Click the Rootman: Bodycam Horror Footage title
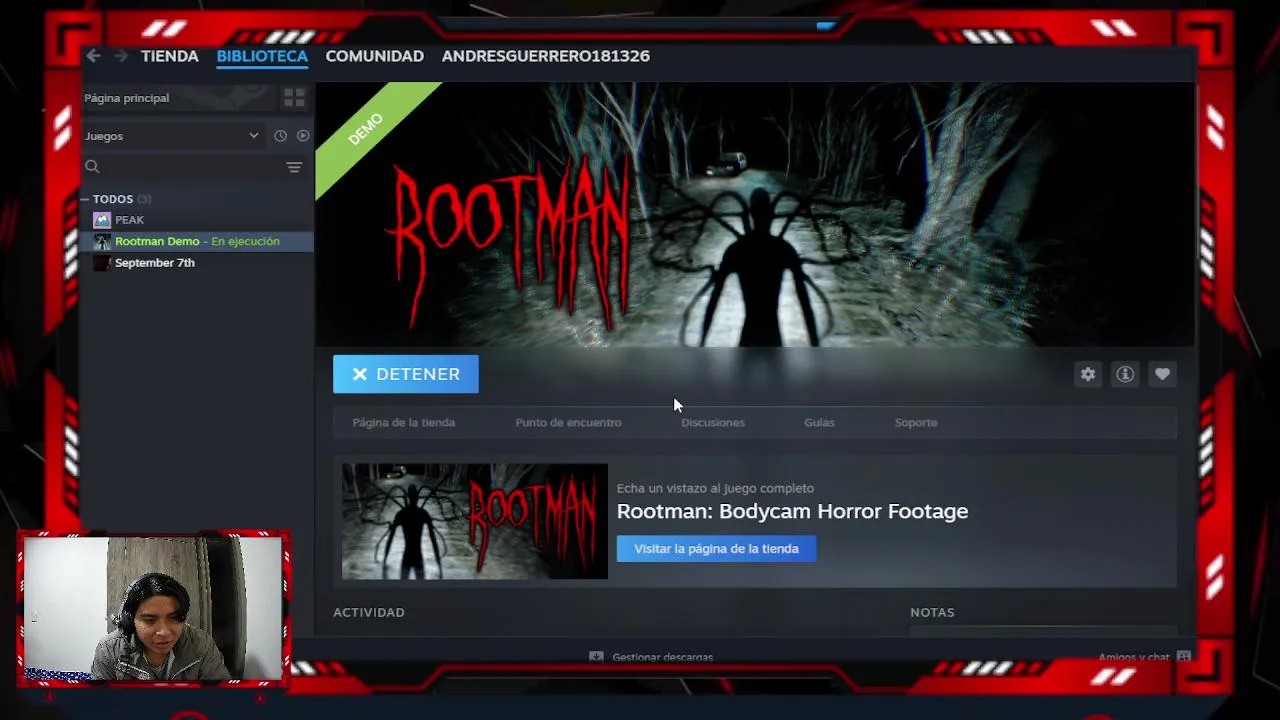This screenshot has width=1280, height=720. [792, 511]
